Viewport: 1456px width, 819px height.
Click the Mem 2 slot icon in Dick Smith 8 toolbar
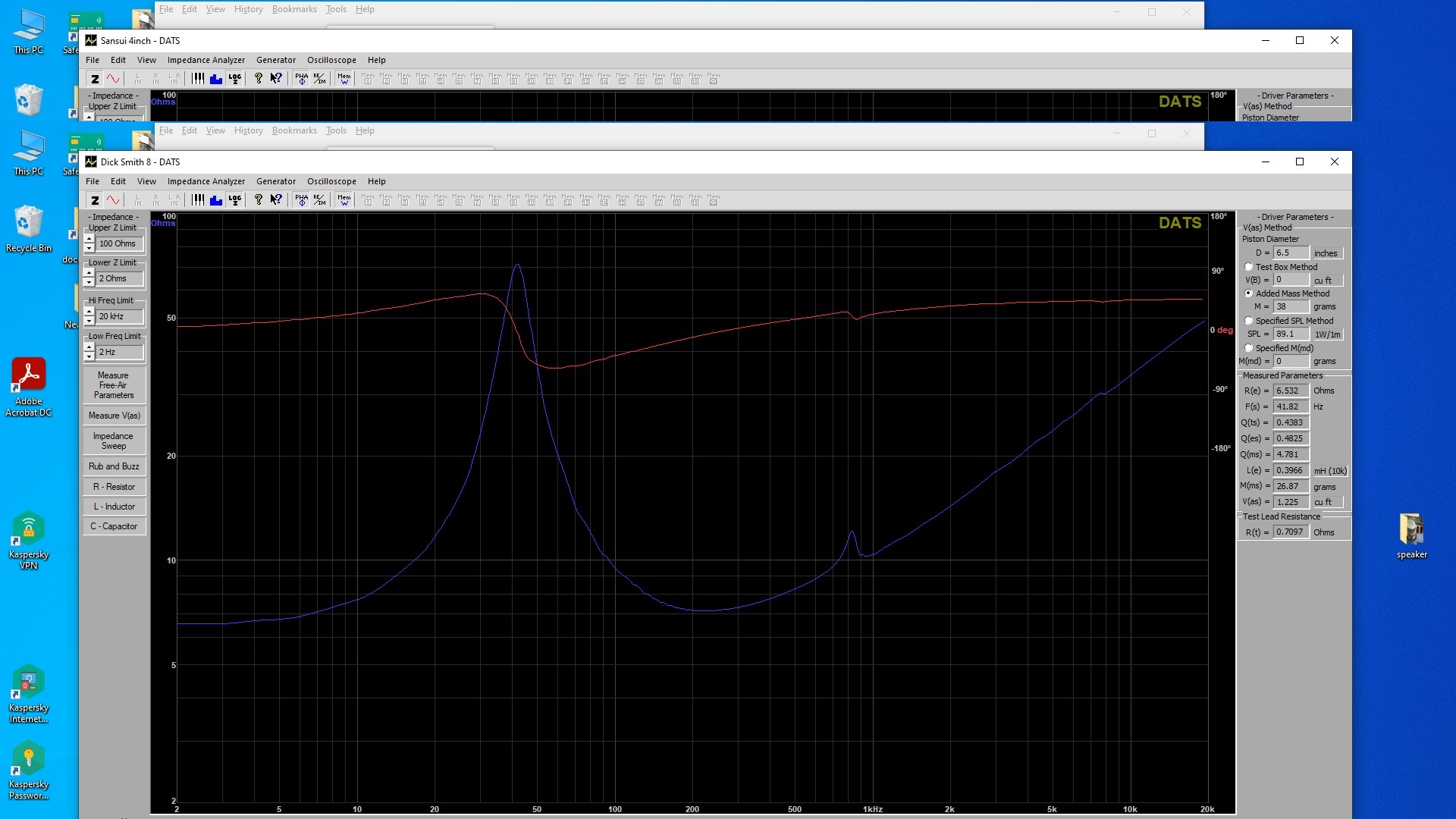386,200
